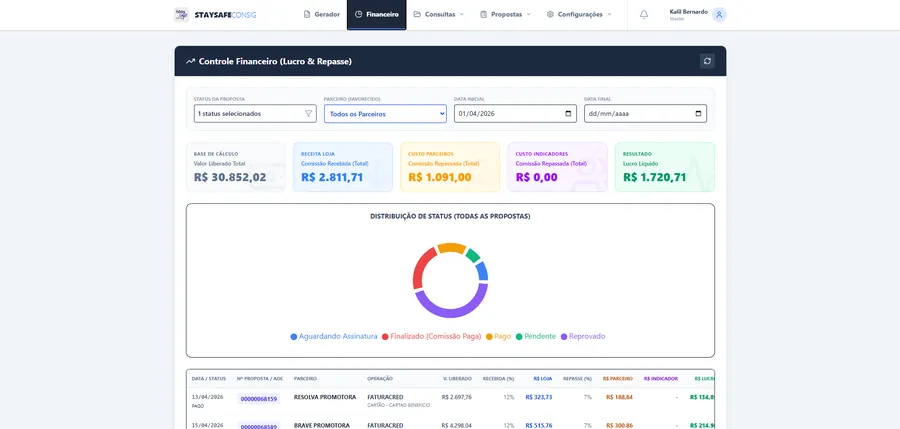Click the Nº Proposta / ADE column header
The height and width of the screenshot is (429, 900).
(x=260, y=378)
